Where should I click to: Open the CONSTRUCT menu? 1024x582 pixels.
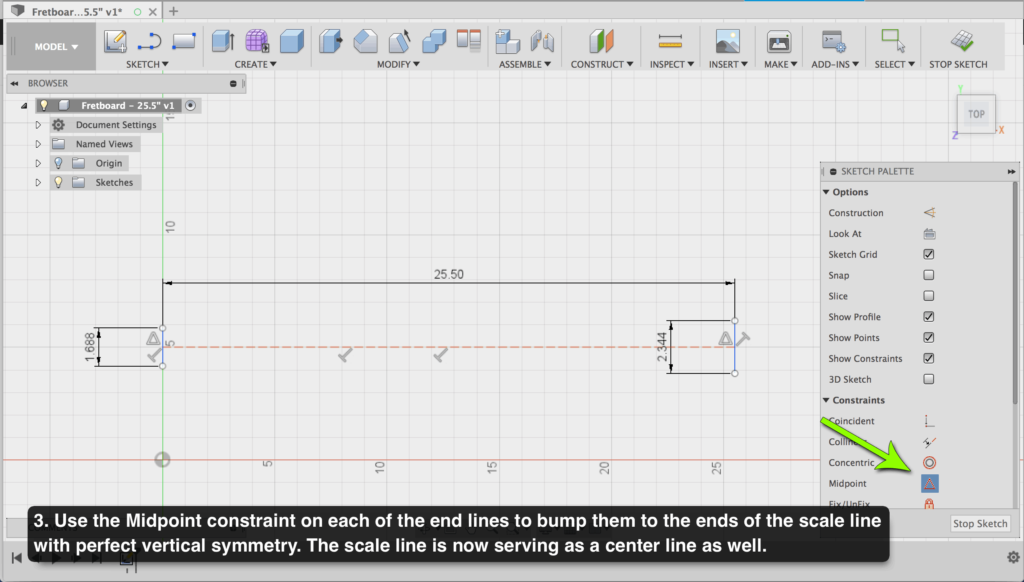pyautogui.click(x=602, y=64)
